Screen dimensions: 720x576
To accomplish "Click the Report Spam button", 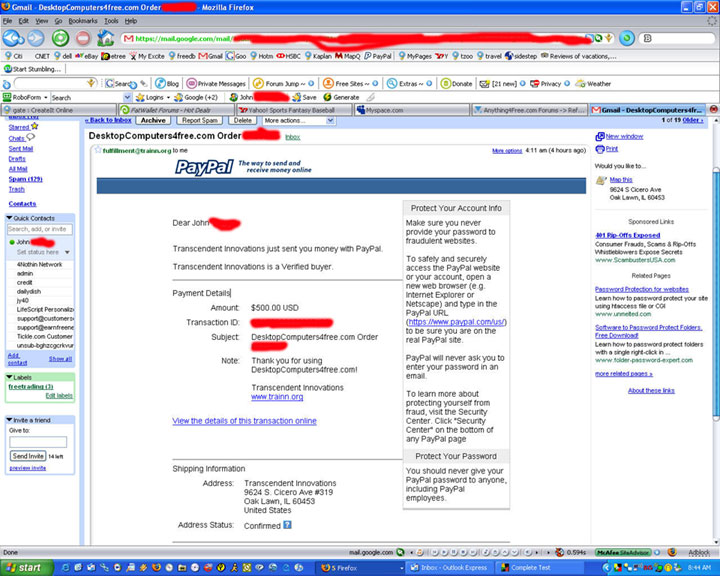I will point(200,120).
